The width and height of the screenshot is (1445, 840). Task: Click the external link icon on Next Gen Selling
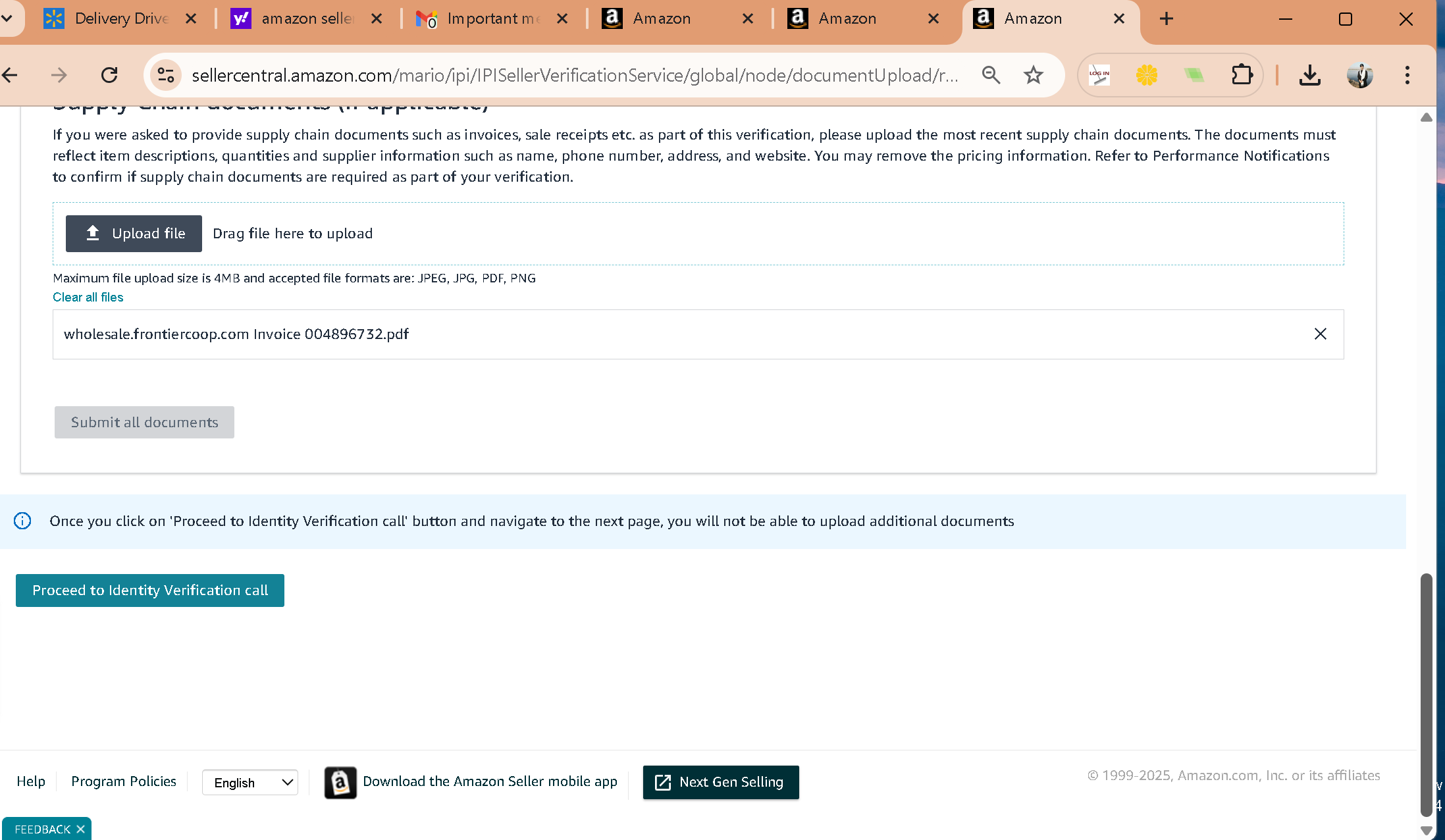pos(663,782)
